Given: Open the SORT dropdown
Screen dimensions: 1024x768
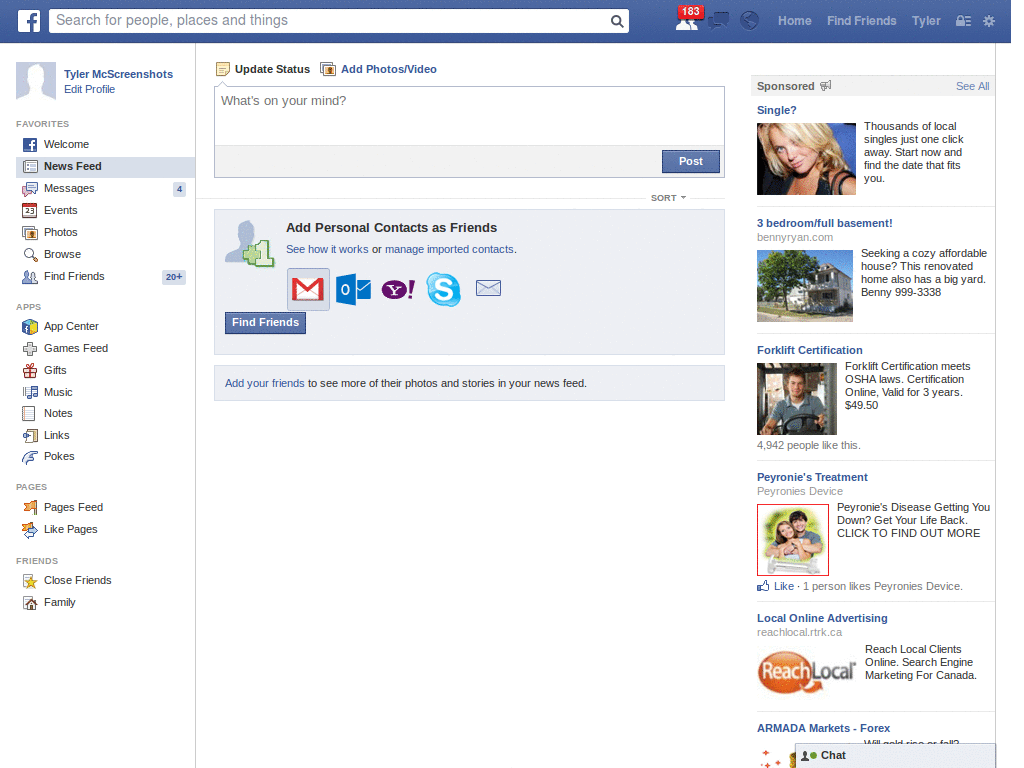Looking at the screenshot, I should coord(668,198).
